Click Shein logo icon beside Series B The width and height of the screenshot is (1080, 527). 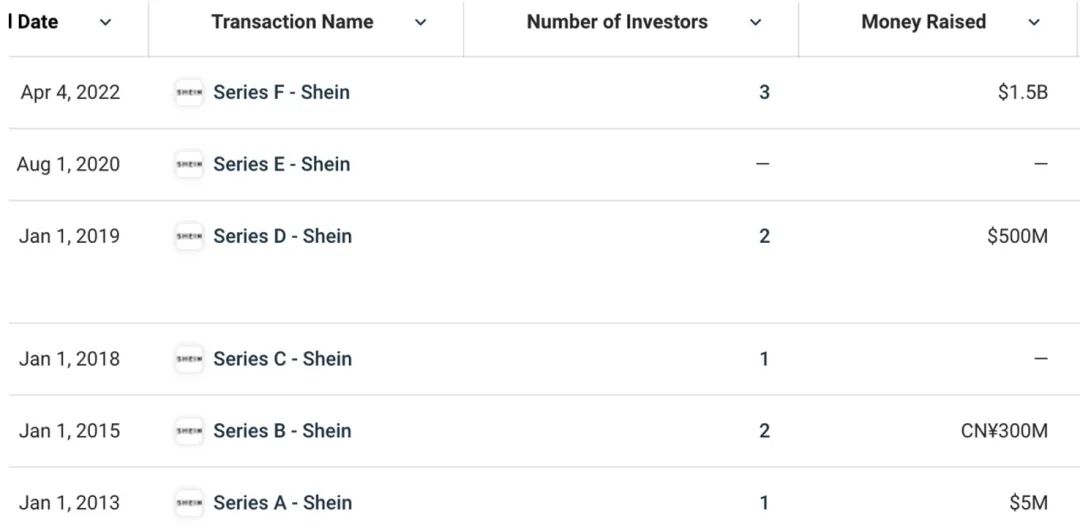(x=188, y=431)
